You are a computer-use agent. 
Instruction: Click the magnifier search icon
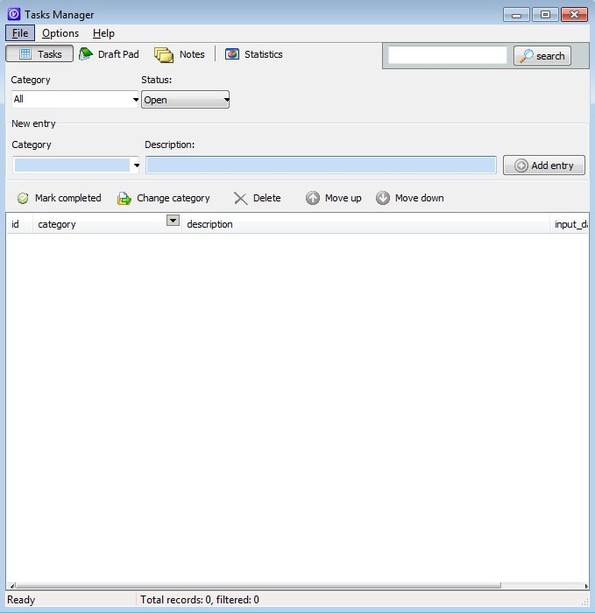pos(526,56)
